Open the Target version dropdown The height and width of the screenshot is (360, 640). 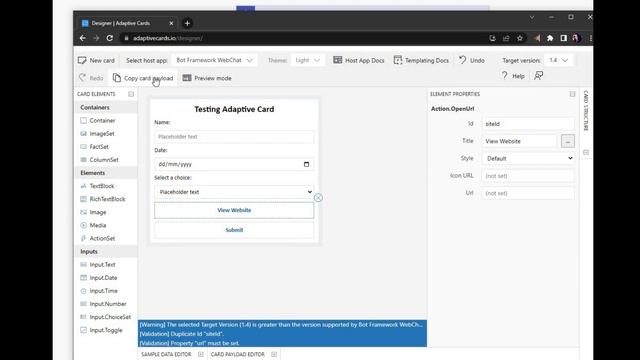pyautogui.click(x=558, y=60)
